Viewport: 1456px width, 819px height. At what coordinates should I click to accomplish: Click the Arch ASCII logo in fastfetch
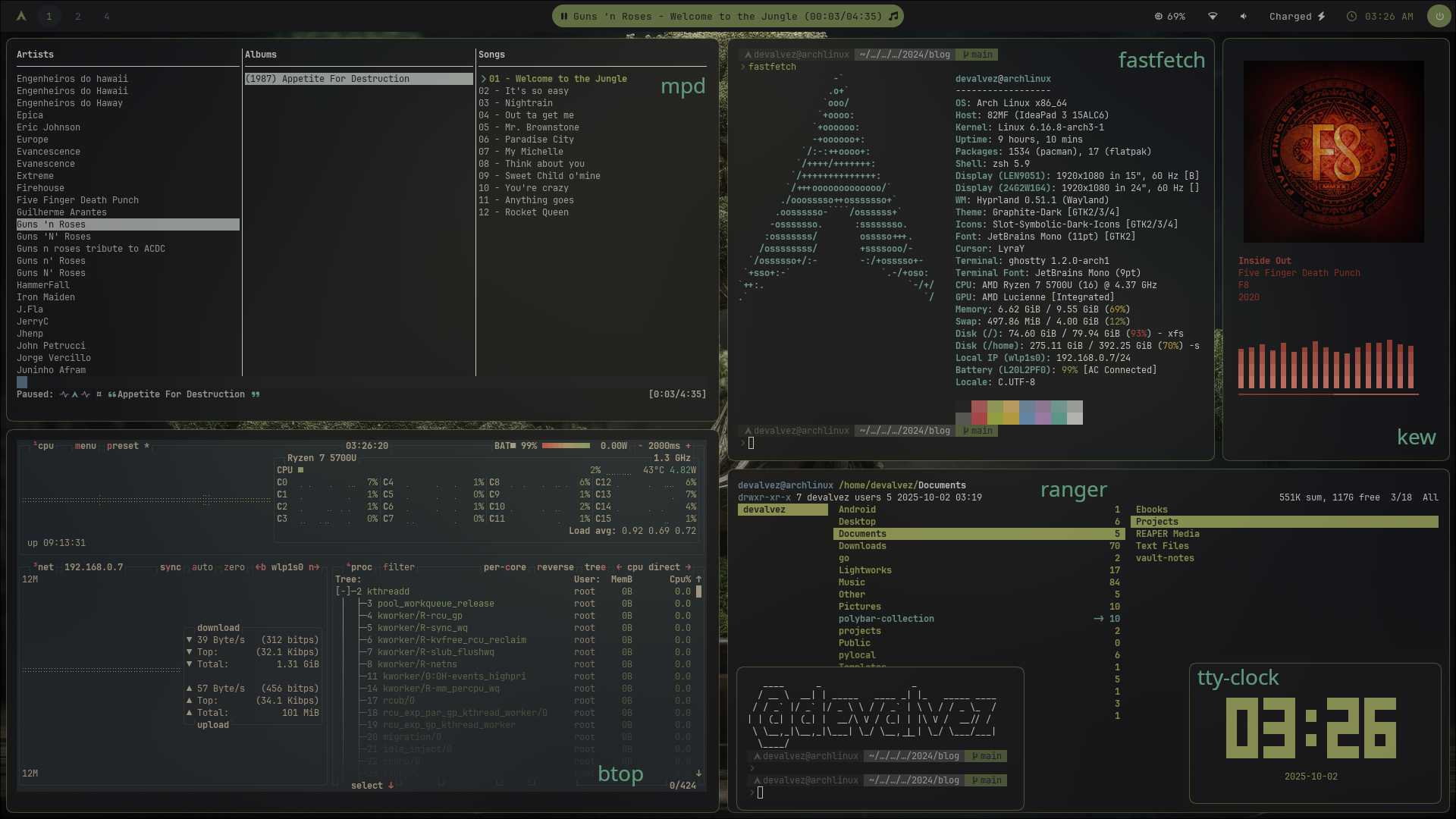tap(836, 188)
